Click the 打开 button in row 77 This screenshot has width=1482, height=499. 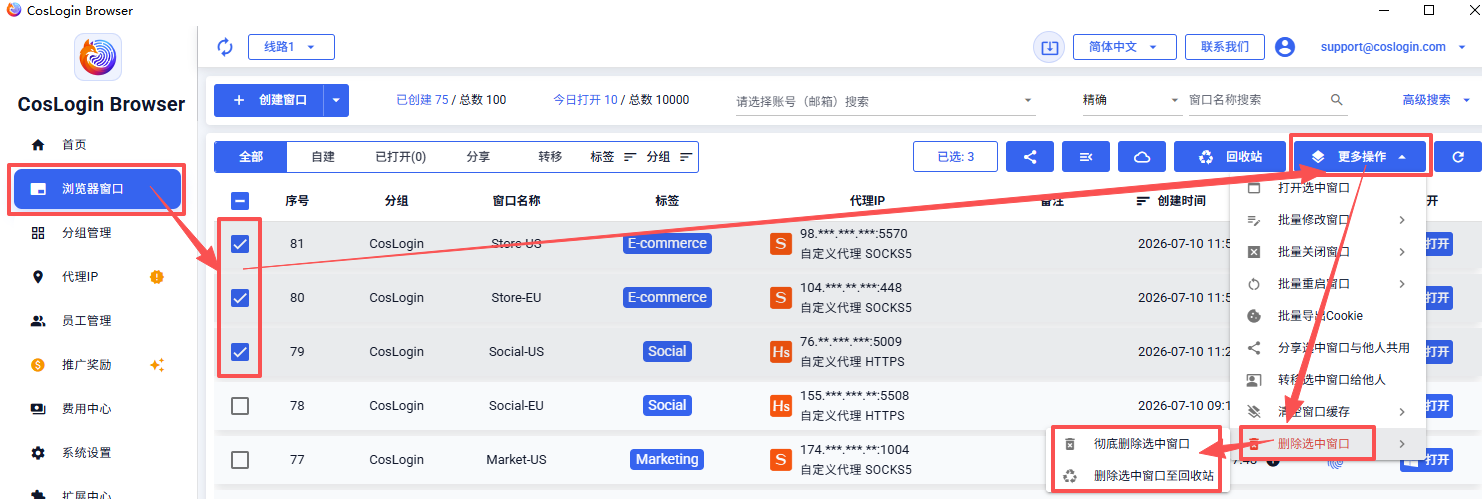tap(1426, 460)
